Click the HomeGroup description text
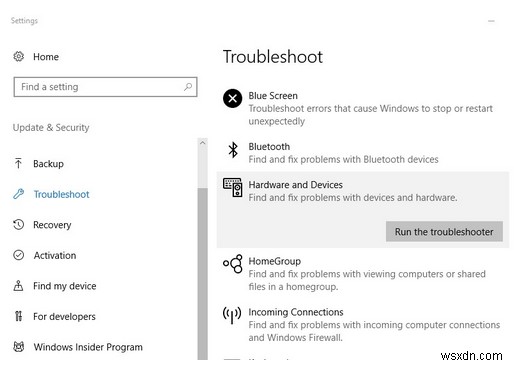Screen dimensions: 514x366 click(367, 280)
